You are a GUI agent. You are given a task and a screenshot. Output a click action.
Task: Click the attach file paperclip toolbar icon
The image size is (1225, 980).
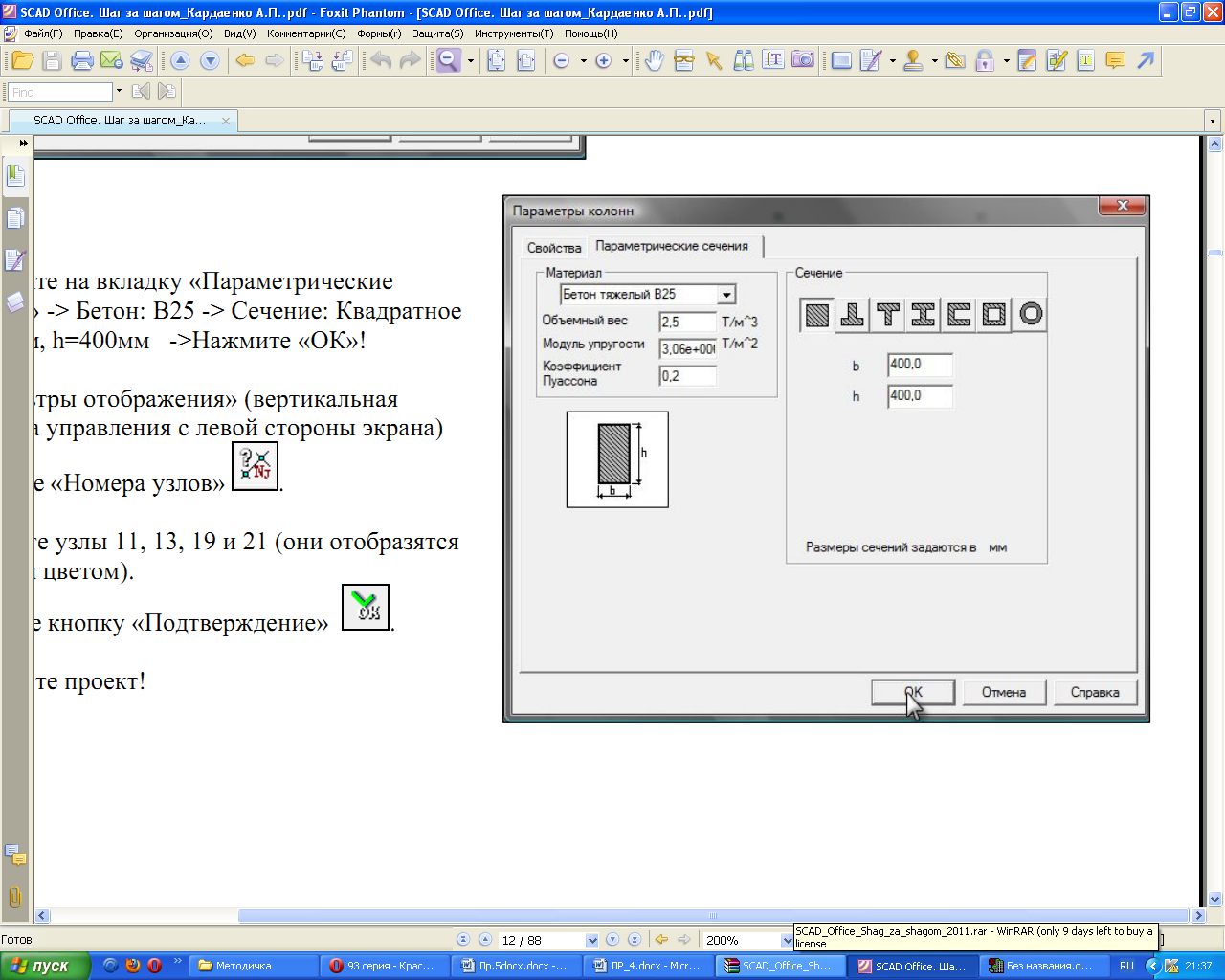pyautogui.click(x=955, y=60)
